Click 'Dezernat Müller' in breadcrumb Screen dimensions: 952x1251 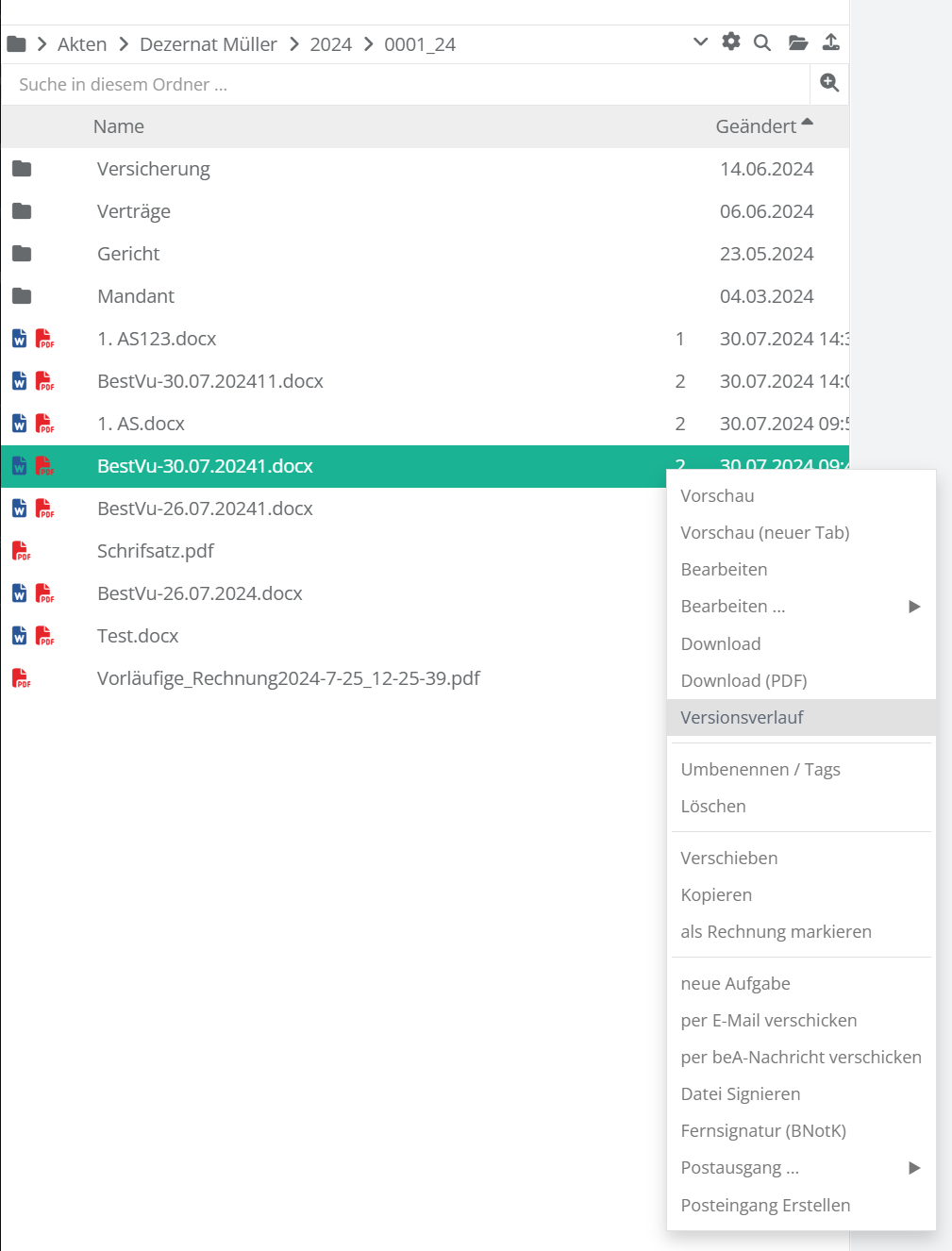[x=208, y=44]
